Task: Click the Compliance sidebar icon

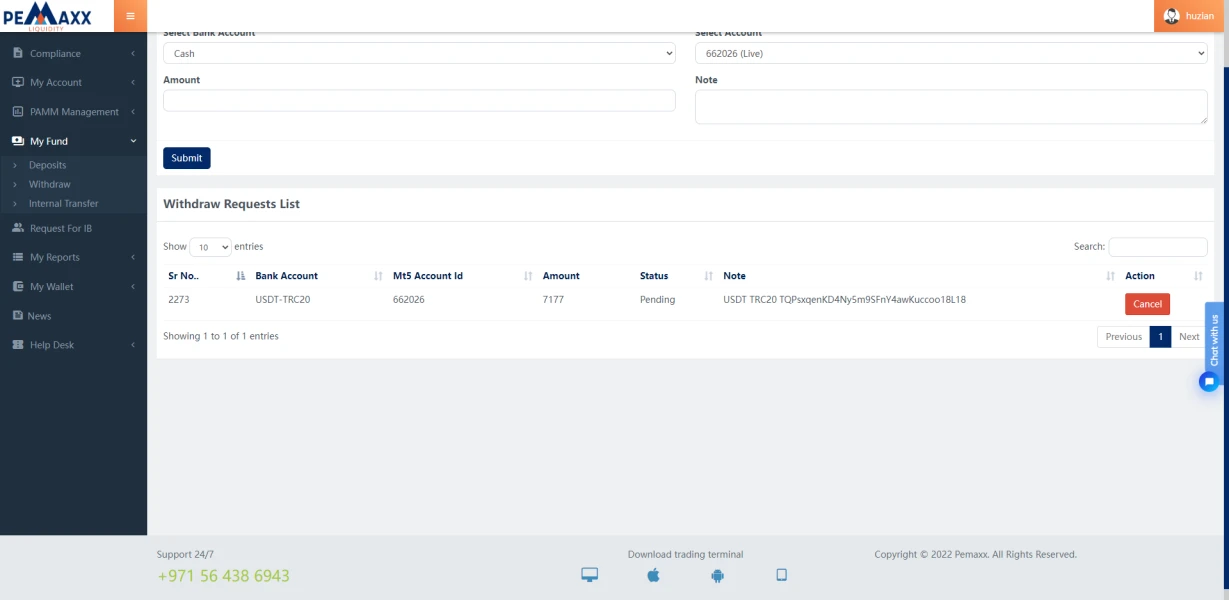Action: tap(18, 54)
